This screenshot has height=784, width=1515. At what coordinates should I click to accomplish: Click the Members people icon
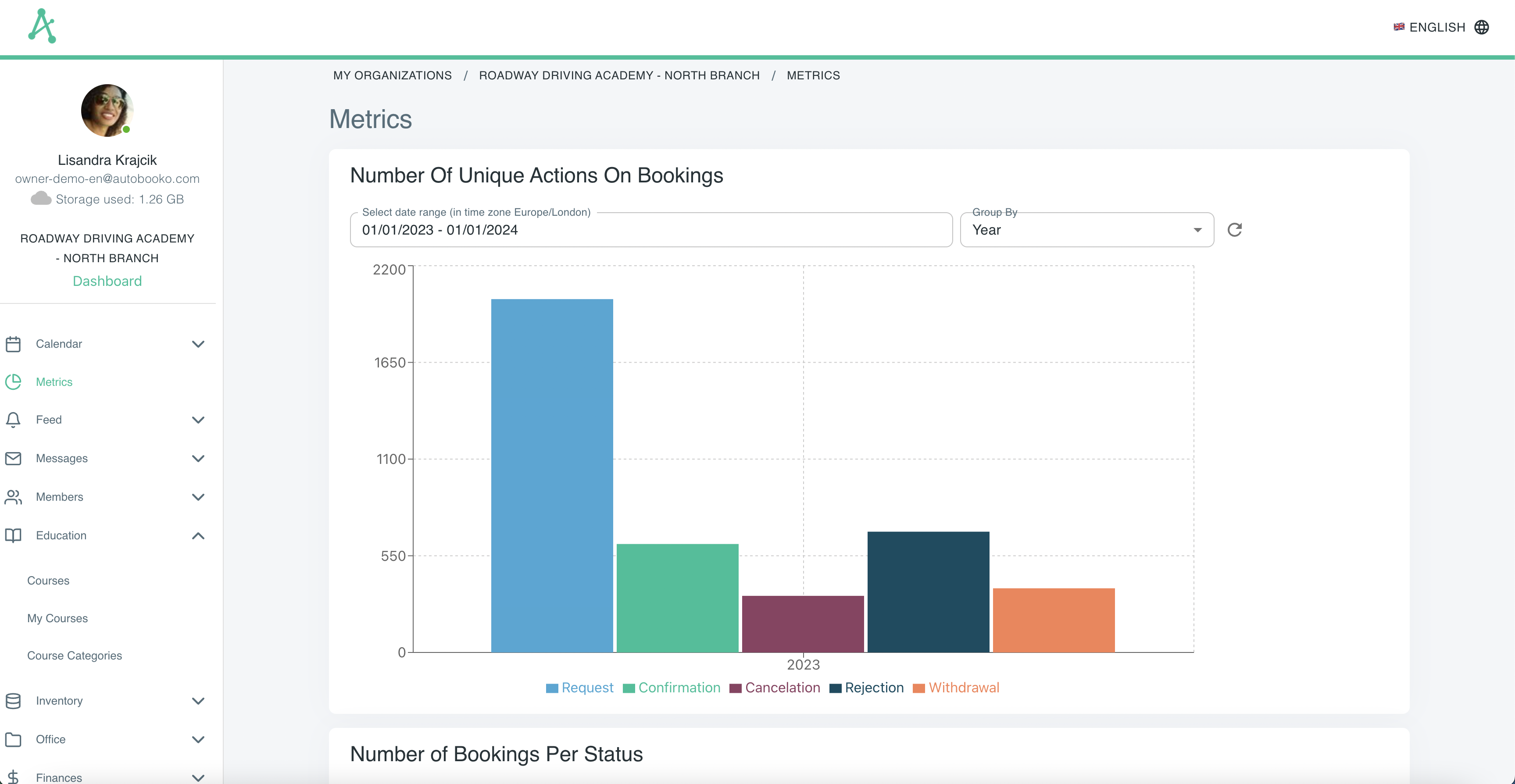click(x=14, y=496)
